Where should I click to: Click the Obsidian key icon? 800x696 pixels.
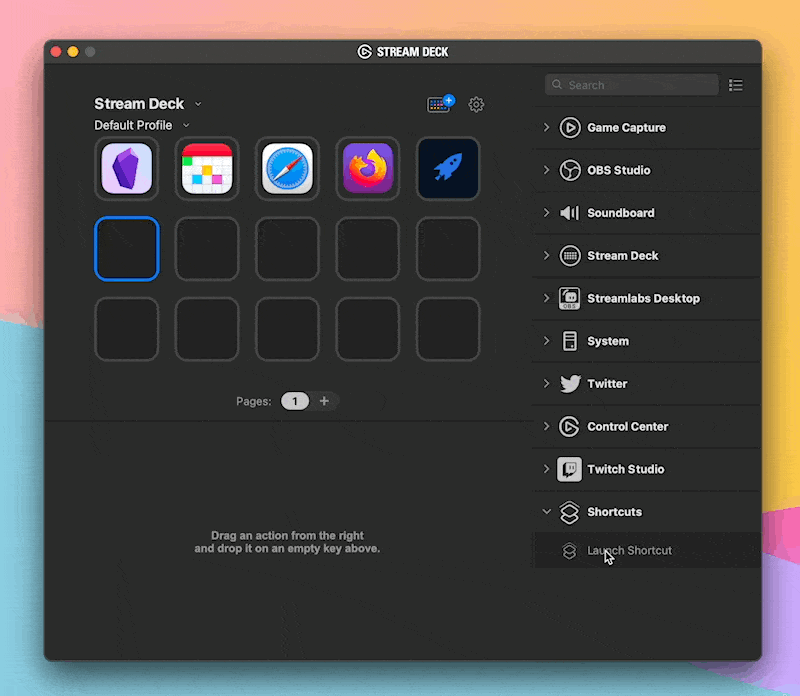point(127,168)
